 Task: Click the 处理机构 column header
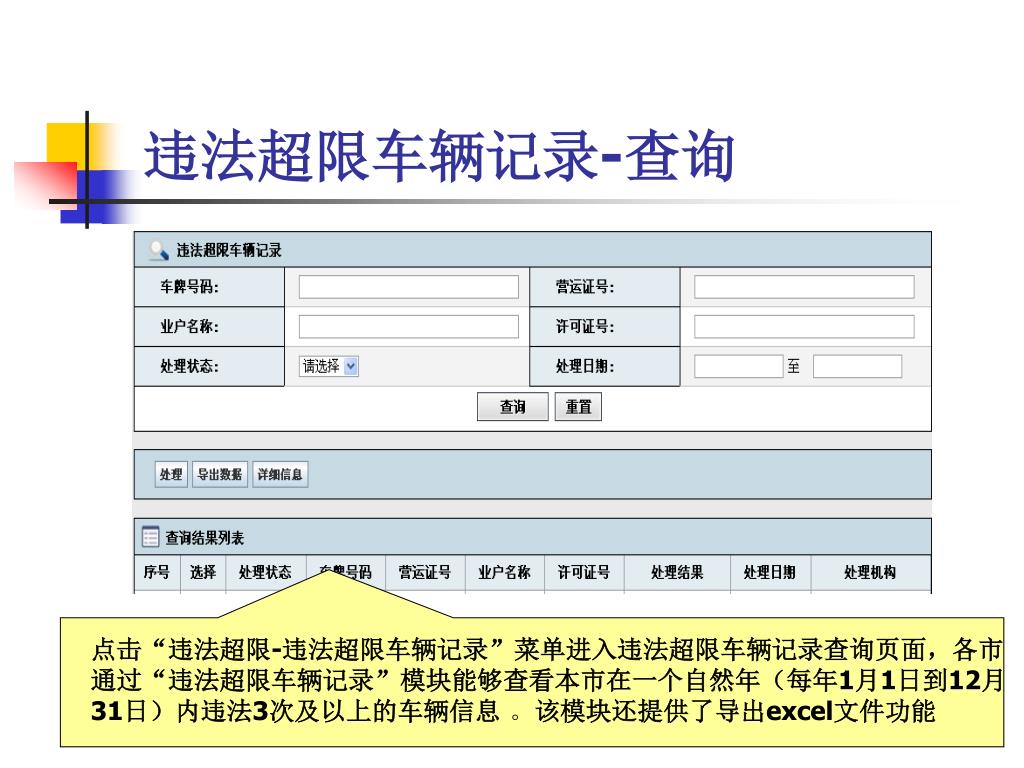point(871,573)
